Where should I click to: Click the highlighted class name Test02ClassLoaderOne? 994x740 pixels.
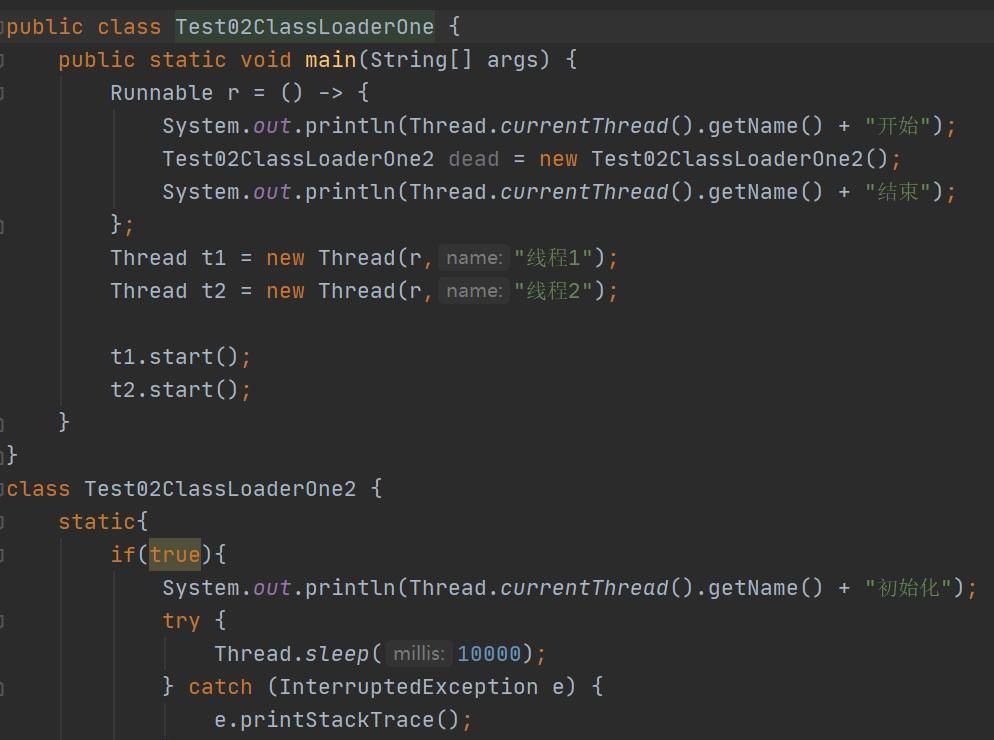[304, 27]
